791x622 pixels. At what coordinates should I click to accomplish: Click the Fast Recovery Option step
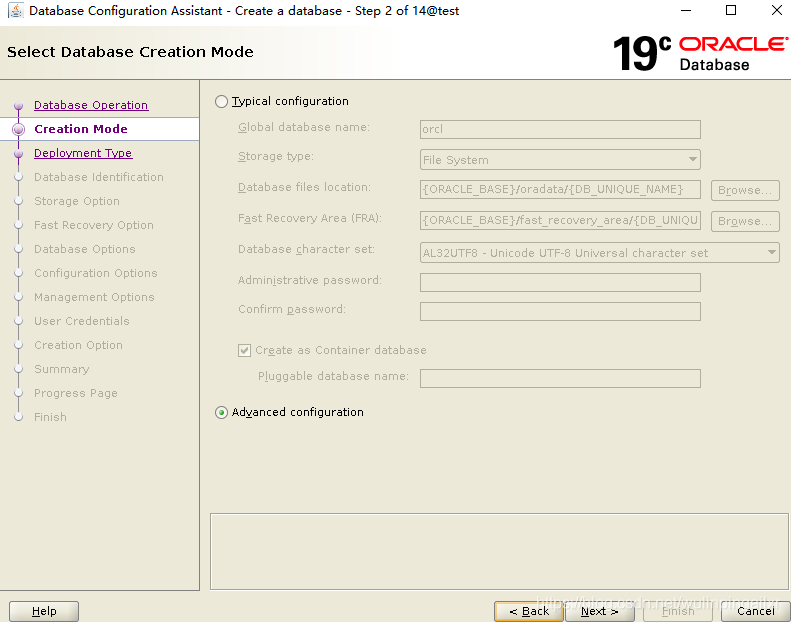click(x=94, y=225)
